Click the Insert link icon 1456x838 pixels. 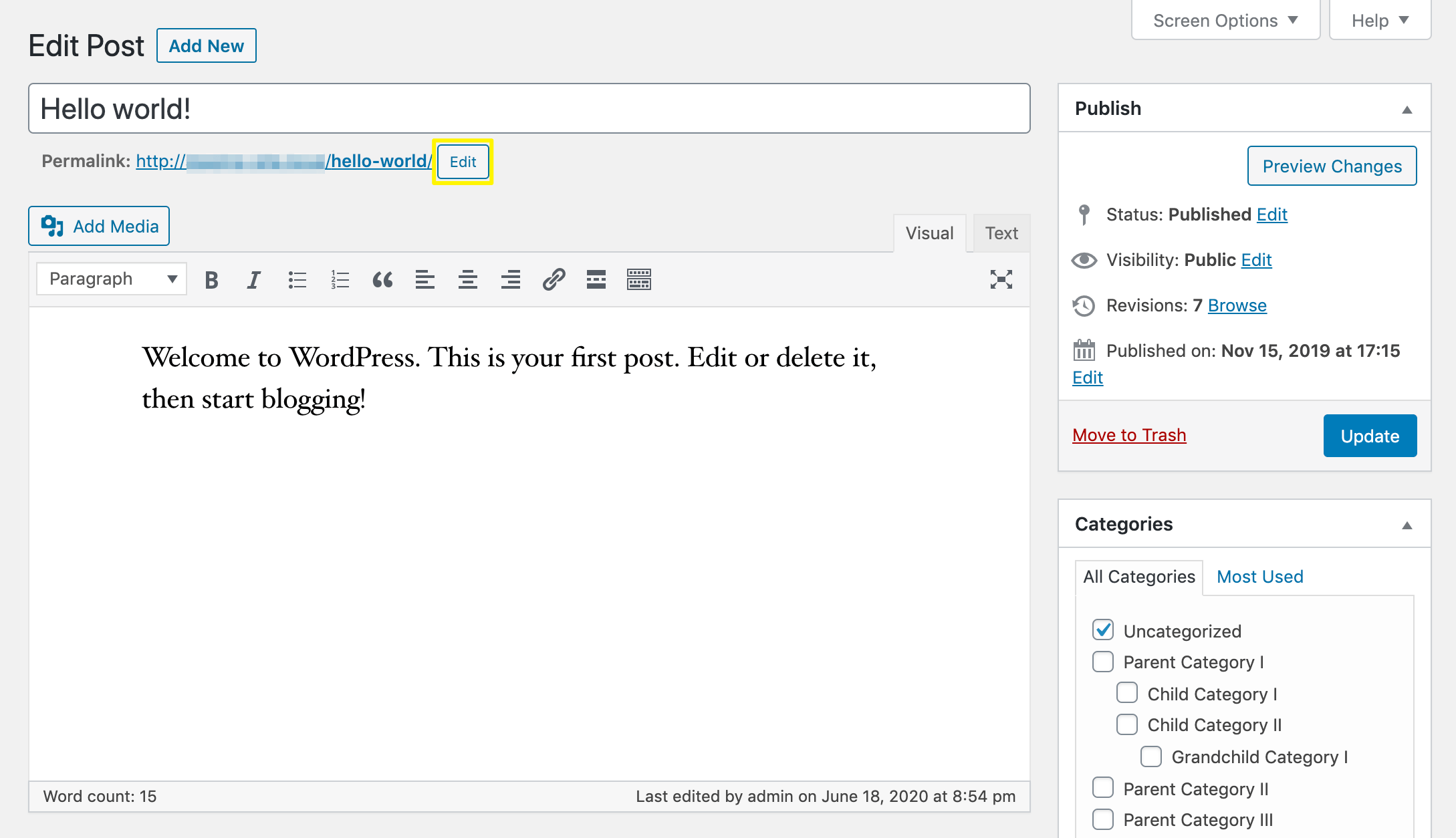point(554,279)
